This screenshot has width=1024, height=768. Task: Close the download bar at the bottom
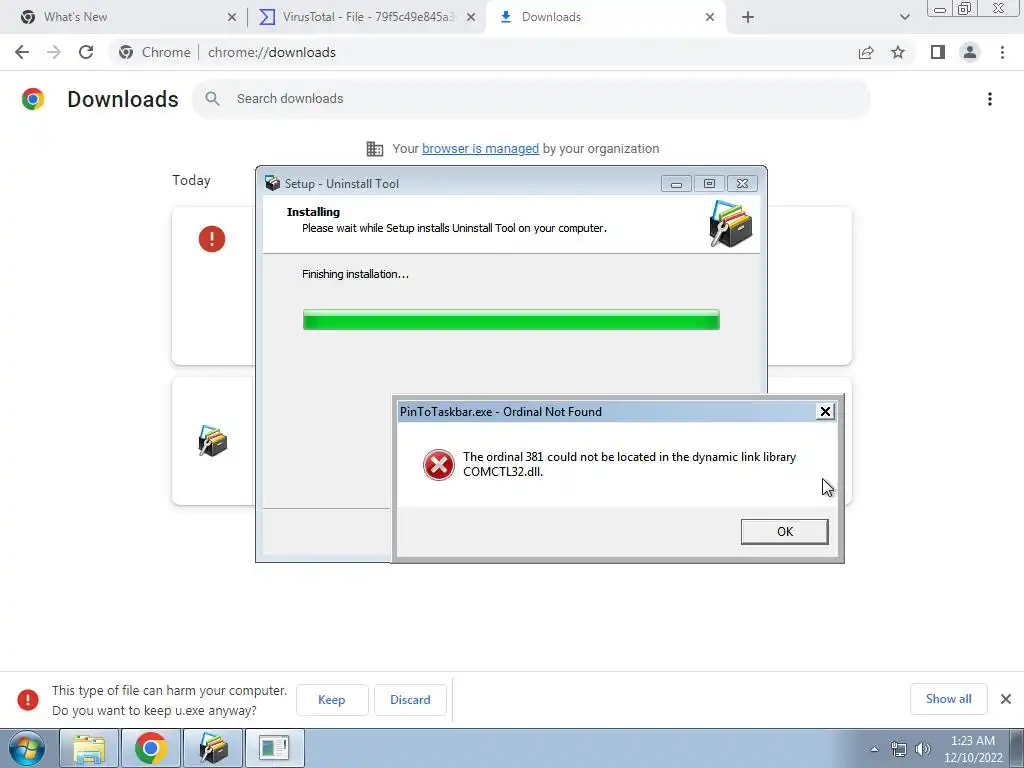tap(1006, 699)
